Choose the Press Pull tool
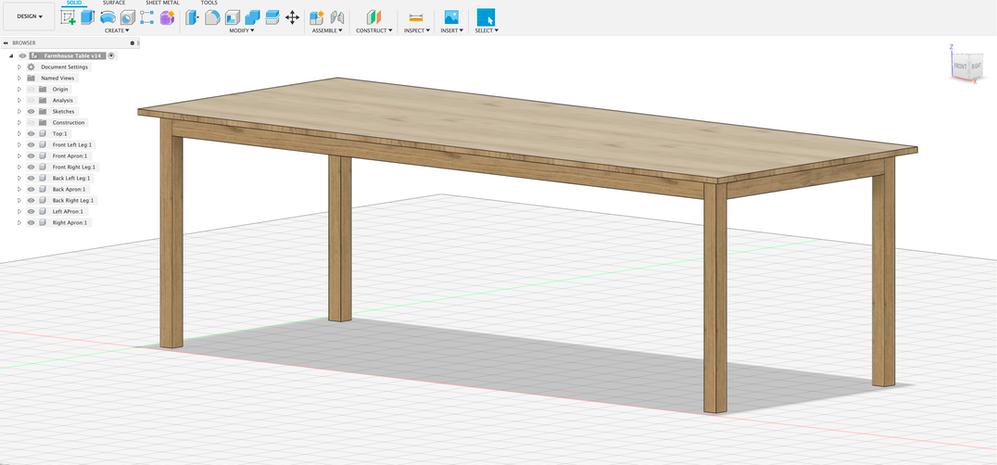 click(x=193, y=17)
